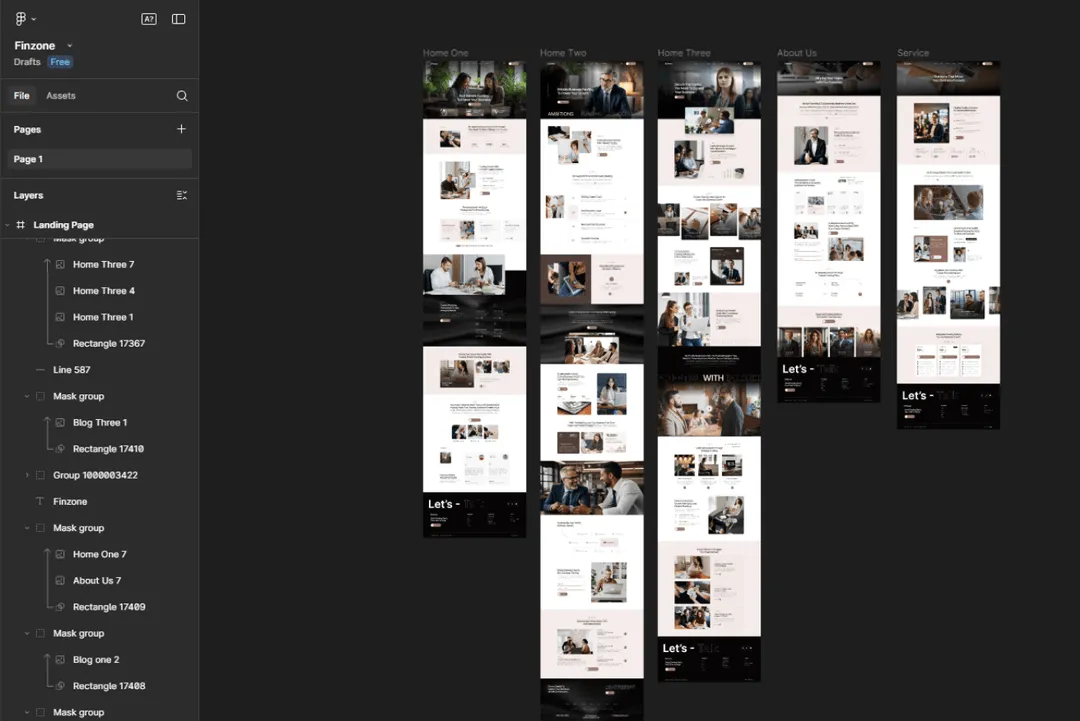This screenshot has height=721, width=1080.
Task: Collapse the Landing Page layer
Action: [x=8, y=225]
